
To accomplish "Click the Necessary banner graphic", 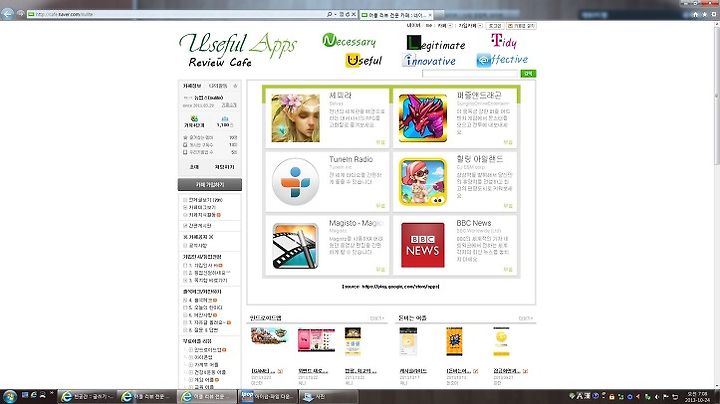I will coord(349,41).
